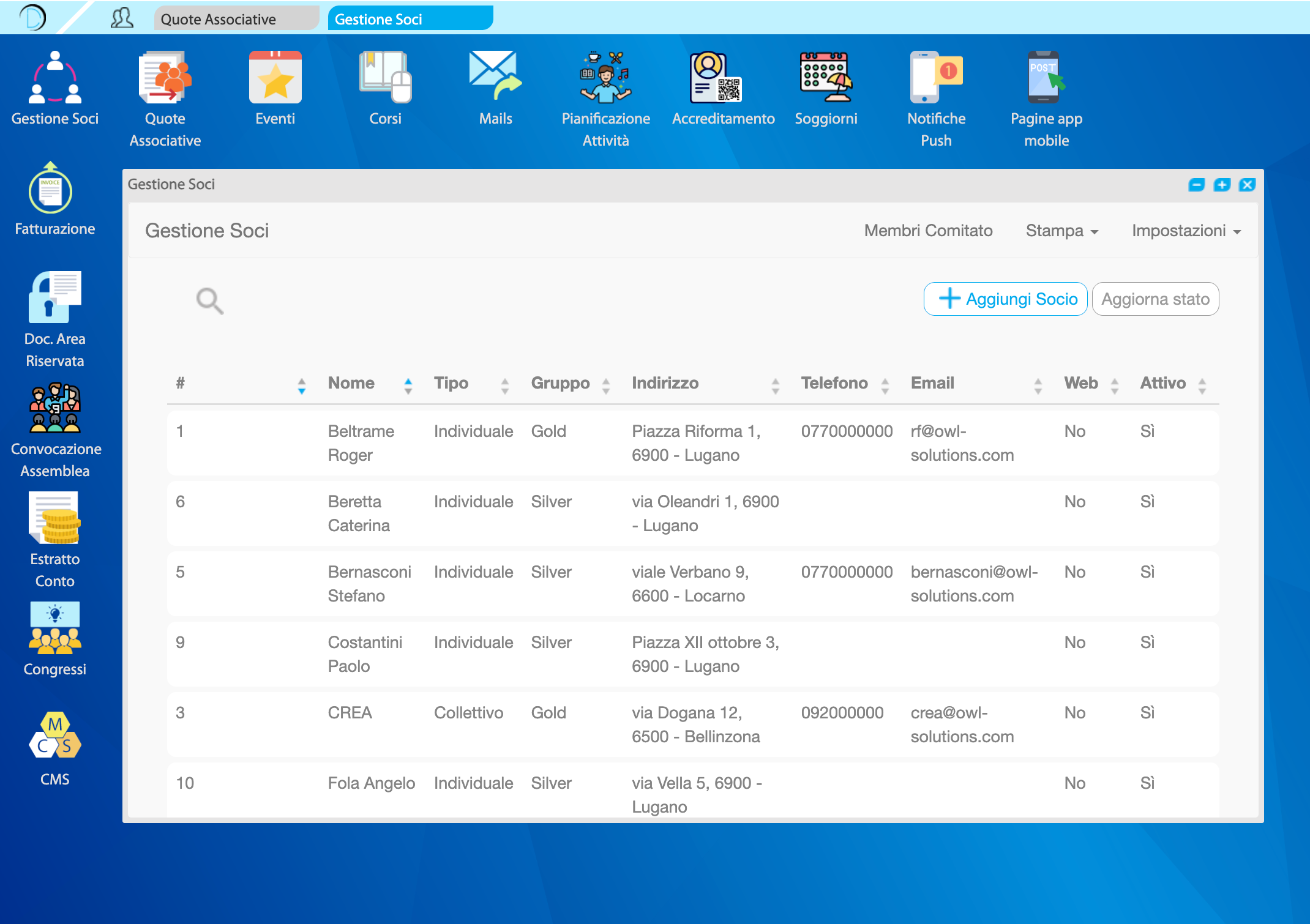The image size is (1310, 924).
Task: Expand the Stampa dropdown menu
Action: click(1062, 231)
